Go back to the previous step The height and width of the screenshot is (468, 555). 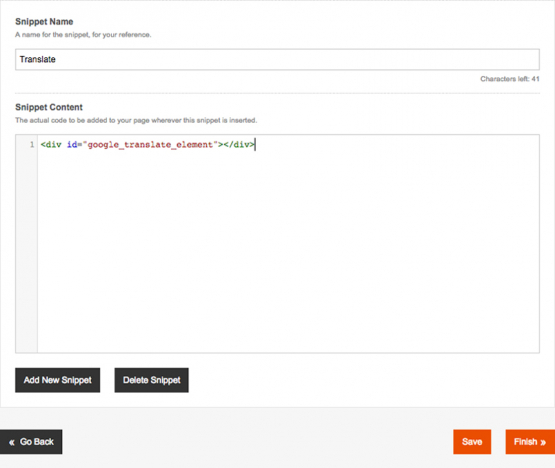point(31,442)
